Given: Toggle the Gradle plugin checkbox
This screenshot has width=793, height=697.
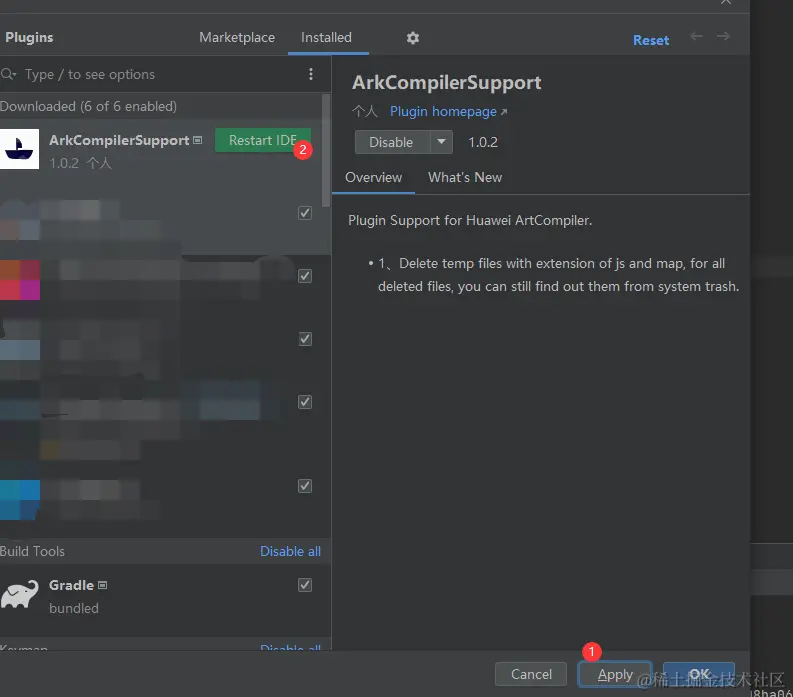Looking at the screenshot, I should [x=305, y=585].
